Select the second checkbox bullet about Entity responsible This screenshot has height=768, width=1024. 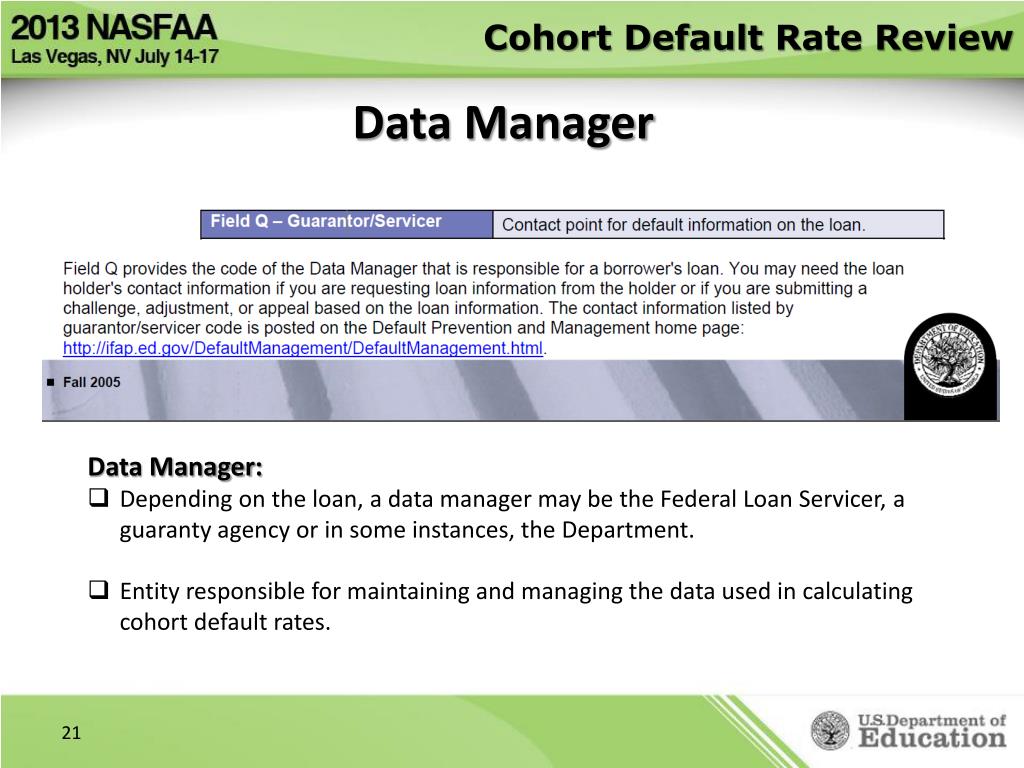[99, 590]
